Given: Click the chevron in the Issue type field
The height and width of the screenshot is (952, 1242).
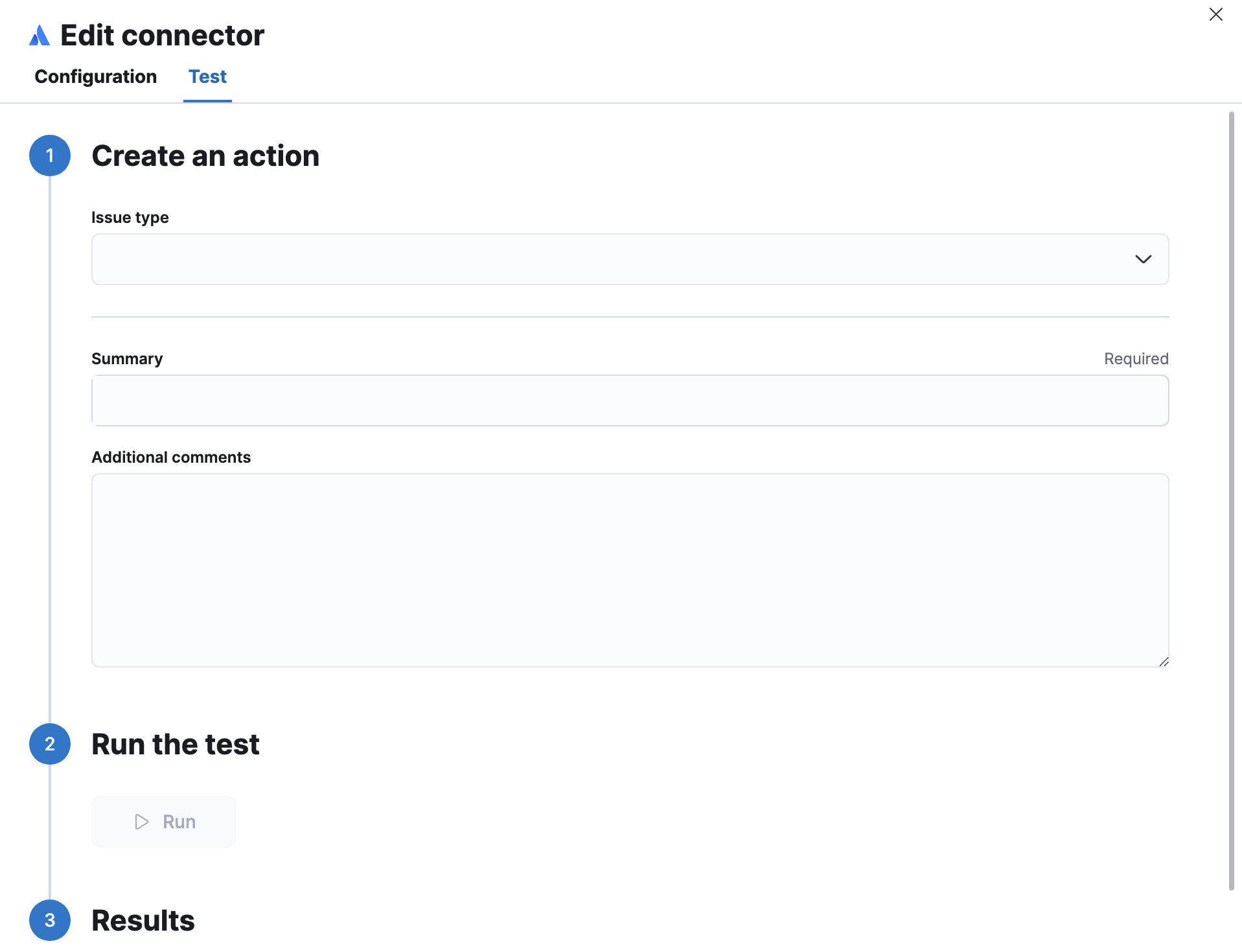Looking at the screenshot, I should (x=1144, y=259).
